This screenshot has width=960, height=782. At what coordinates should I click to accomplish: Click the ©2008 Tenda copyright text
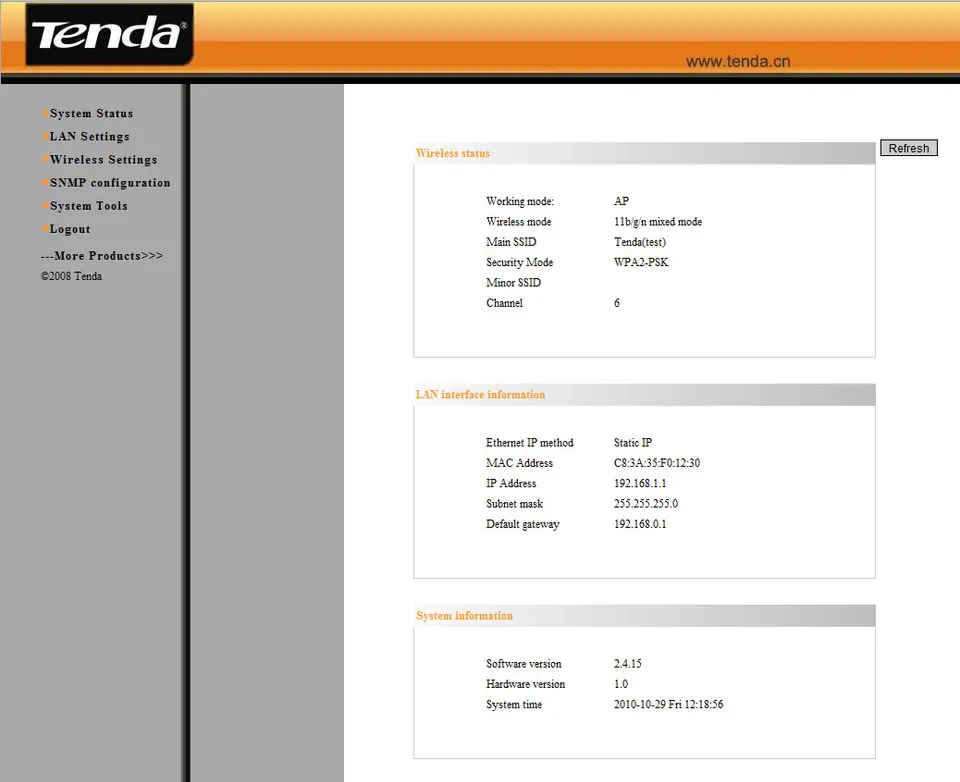[x=71, y=276]
